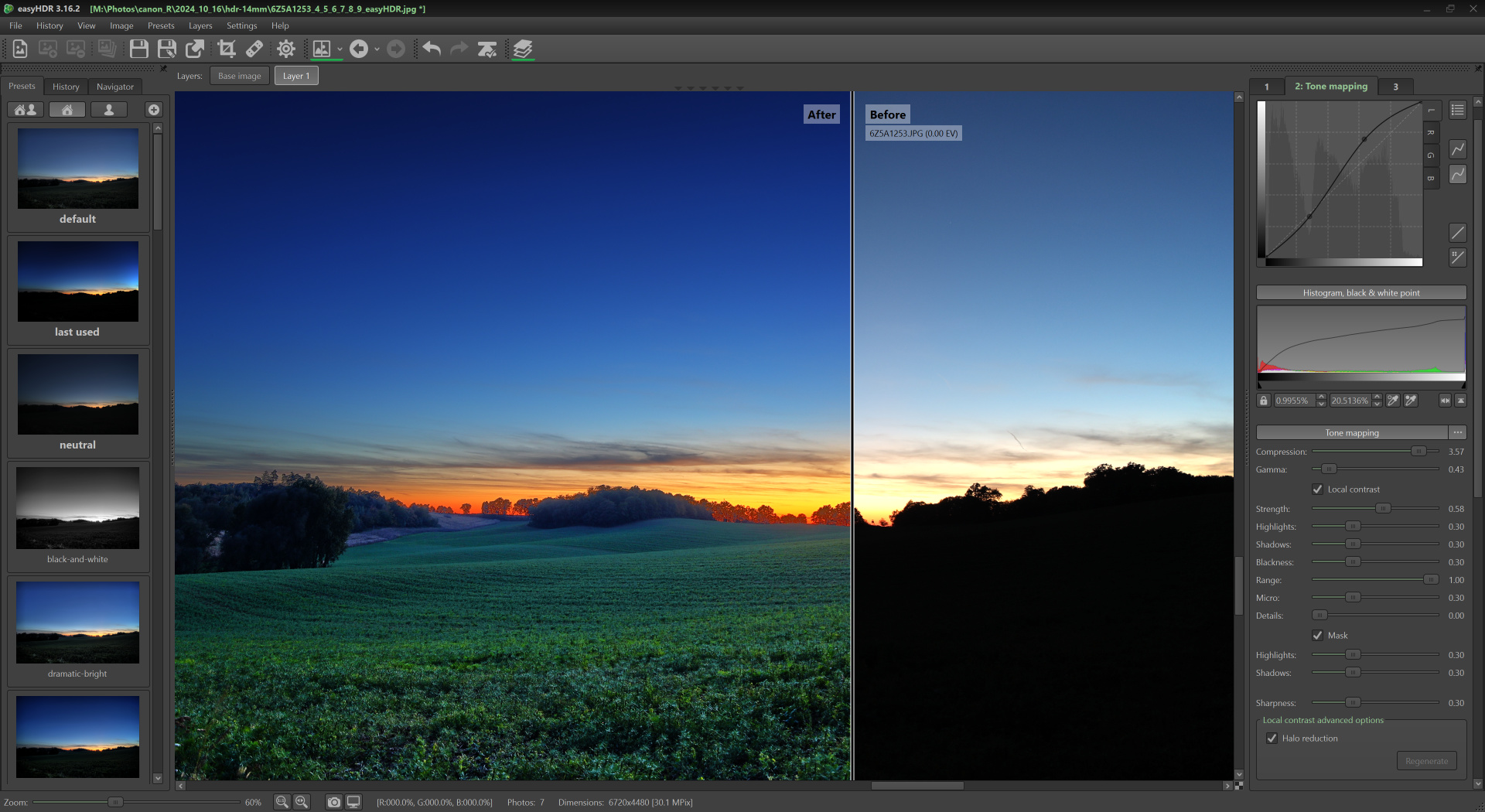Click the save result icon

tap(139, 49)
